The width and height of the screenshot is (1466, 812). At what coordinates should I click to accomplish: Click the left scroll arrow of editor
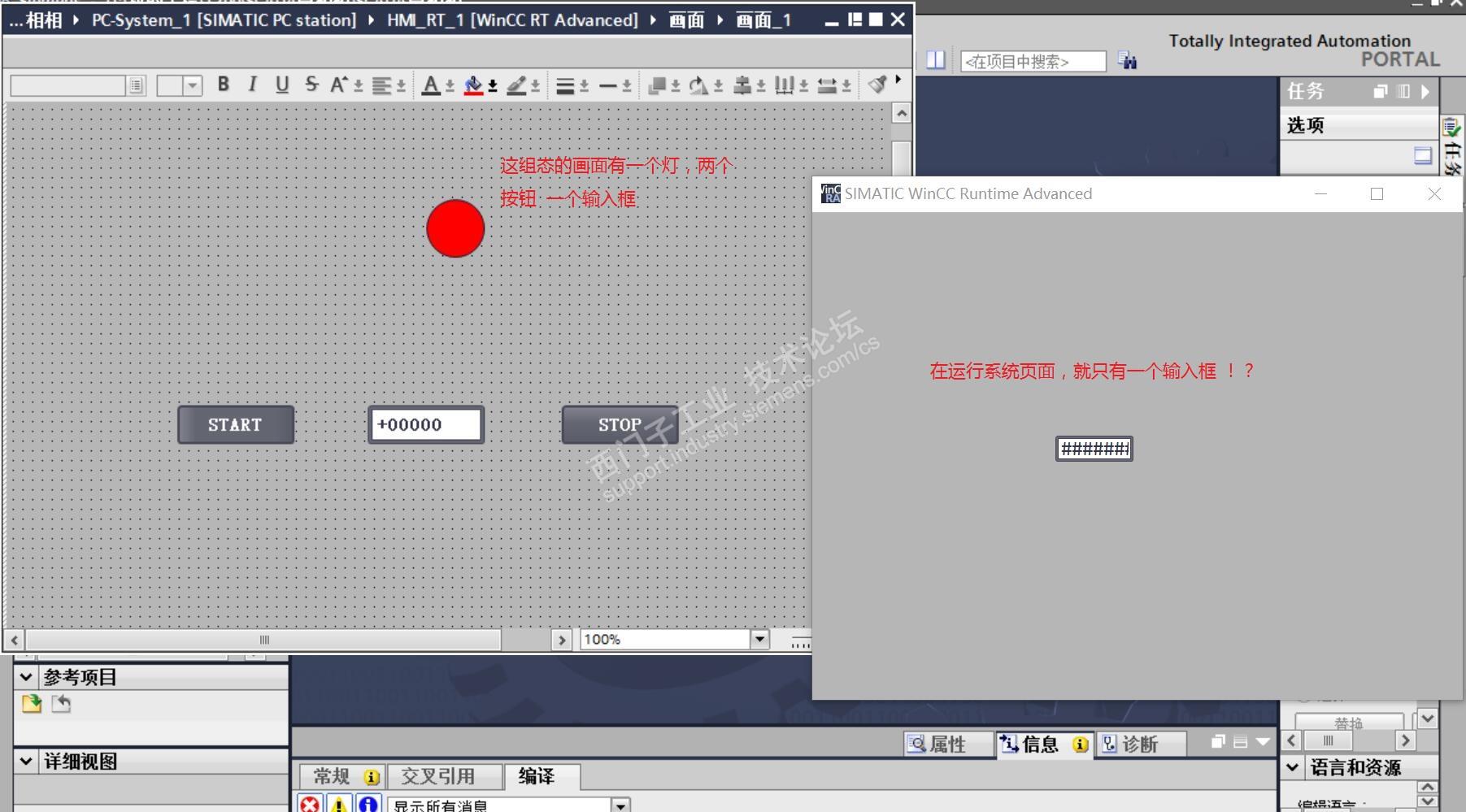[x=15, y=640]
